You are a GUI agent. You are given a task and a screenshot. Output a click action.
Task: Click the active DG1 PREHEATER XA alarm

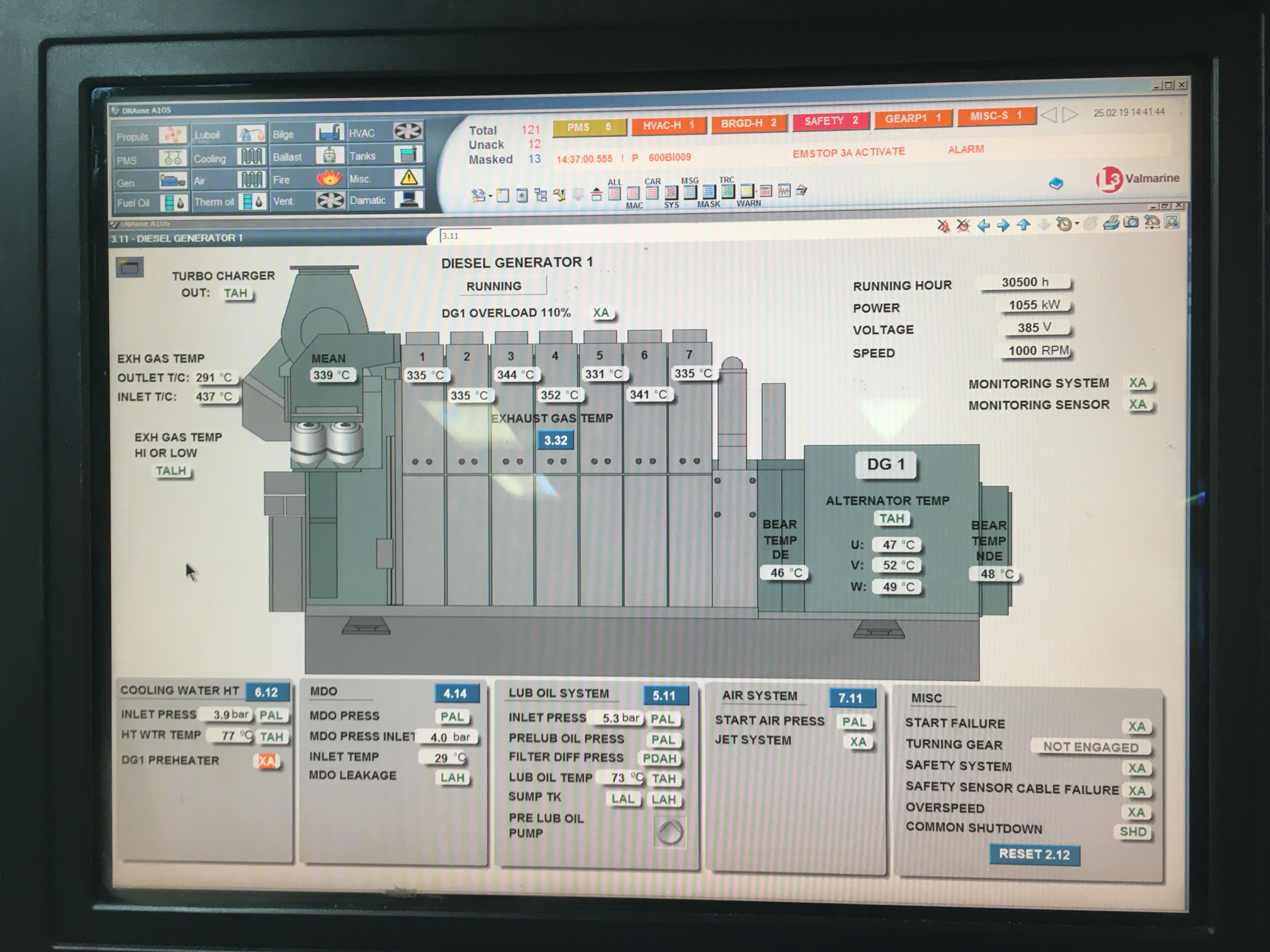pyautogui.click(x=267, y=761)
